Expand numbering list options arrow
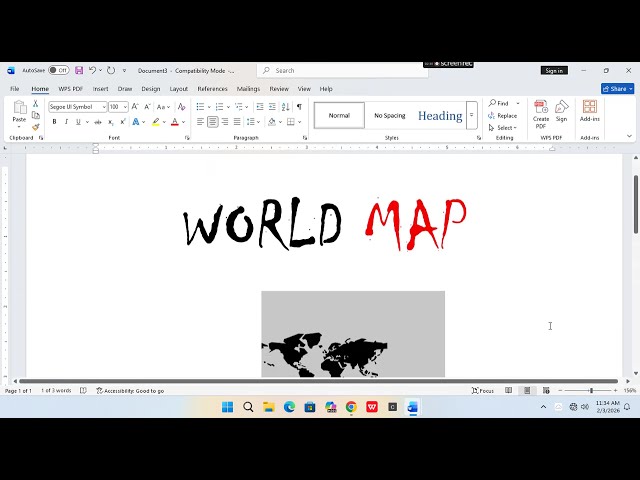640x480 pixels. pos(228,107)
